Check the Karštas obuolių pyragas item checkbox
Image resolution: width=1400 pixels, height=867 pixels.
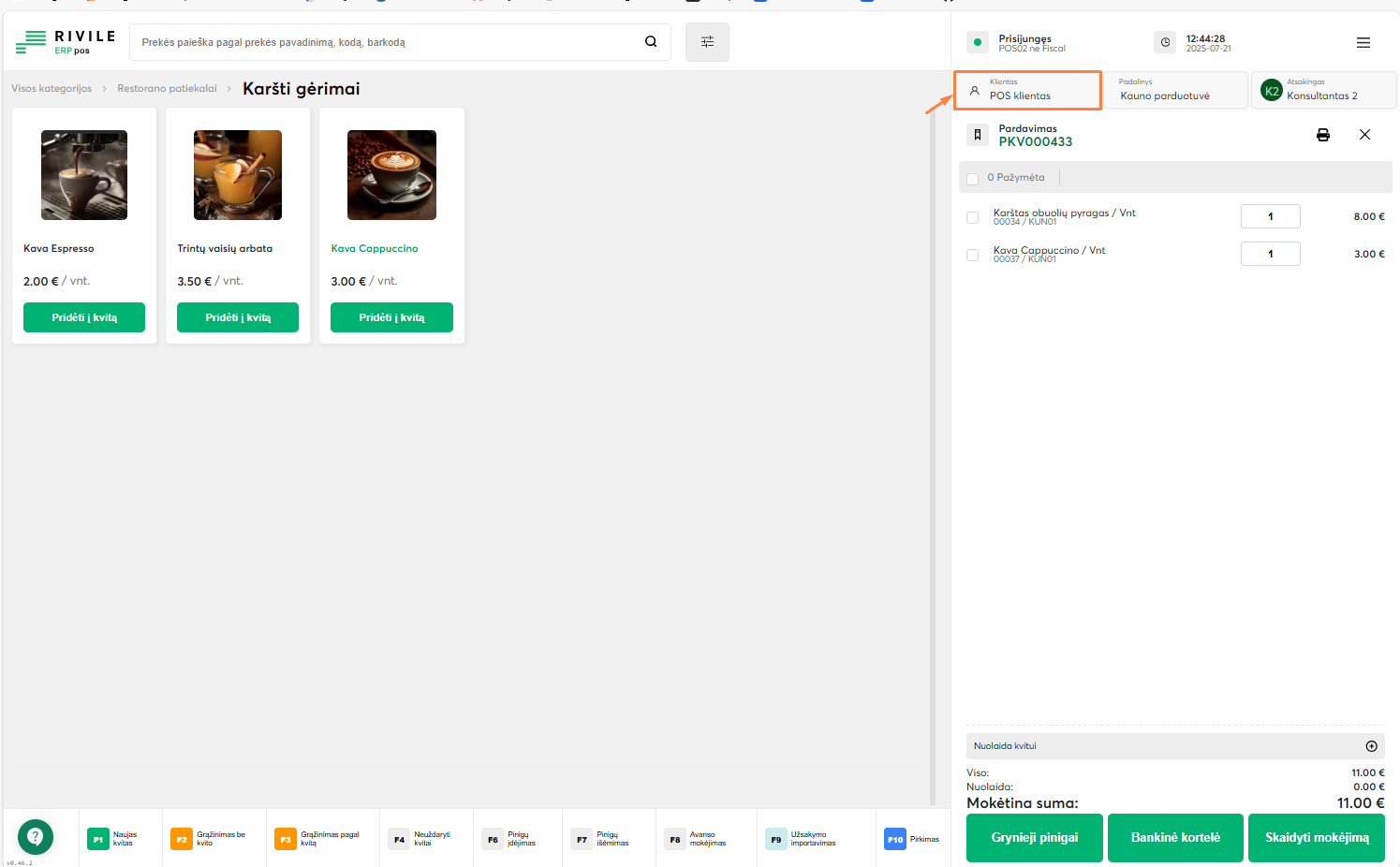[973, 217]
